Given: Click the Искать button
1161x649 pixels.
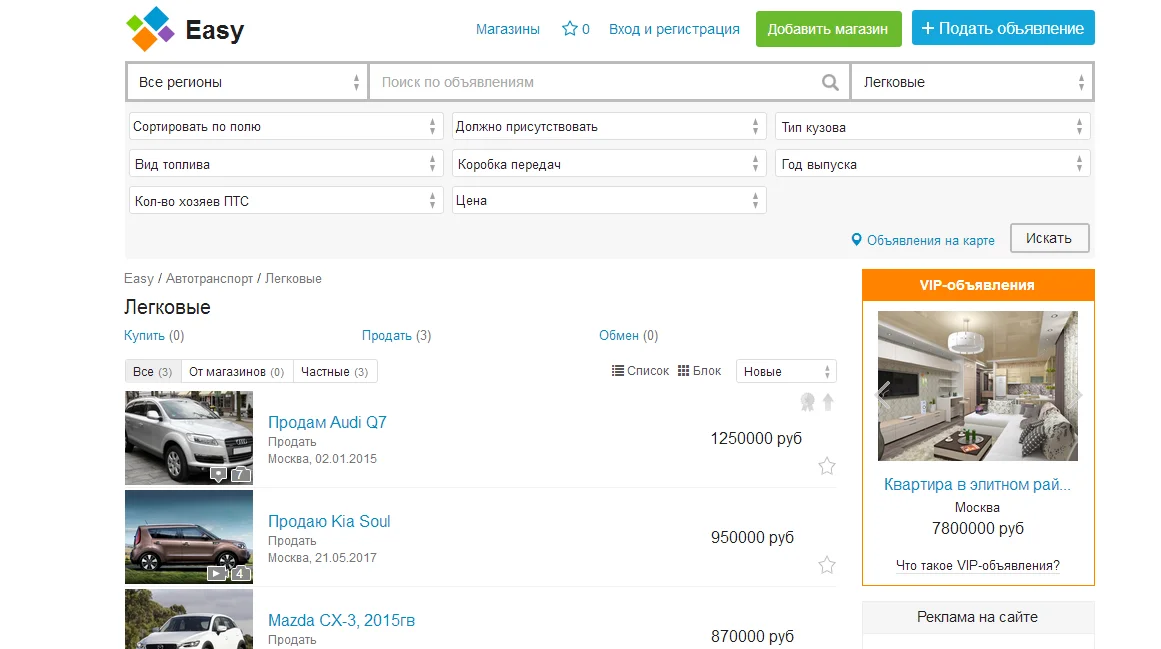Looking at the screenshot, I should [1049, 238].
